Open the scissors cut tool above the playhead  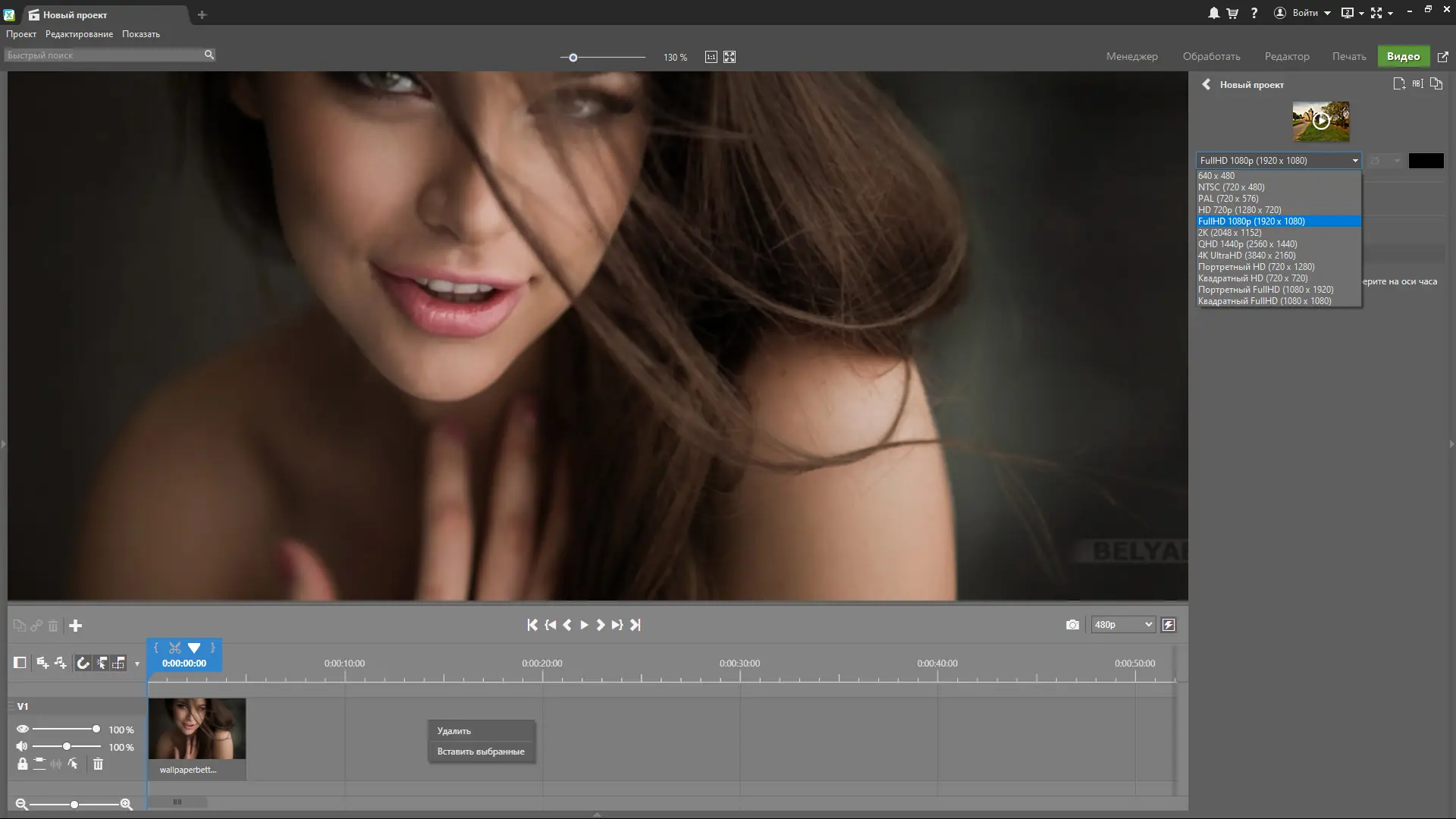(174, 648)
